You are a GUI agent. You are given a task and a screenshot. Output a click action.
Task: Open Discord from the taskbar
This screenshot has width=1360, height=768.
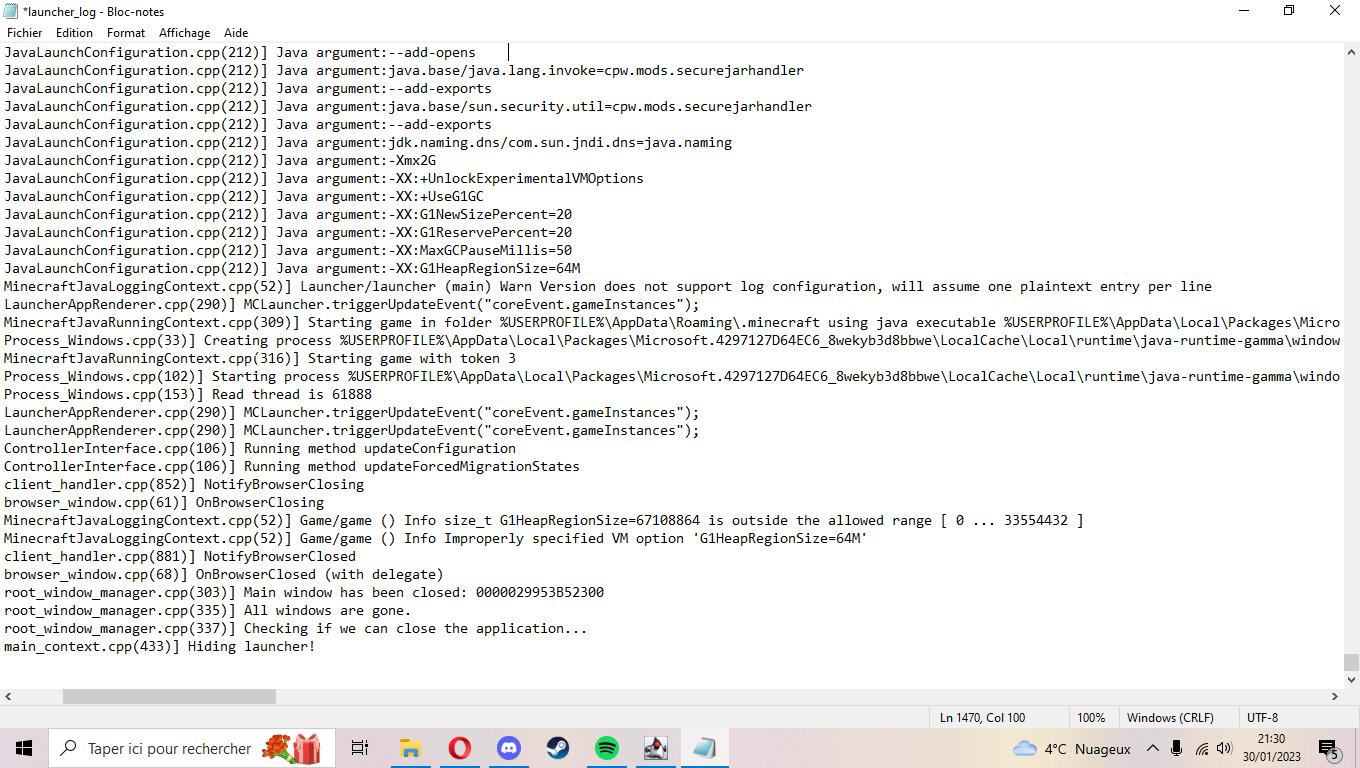coord(508,748)
